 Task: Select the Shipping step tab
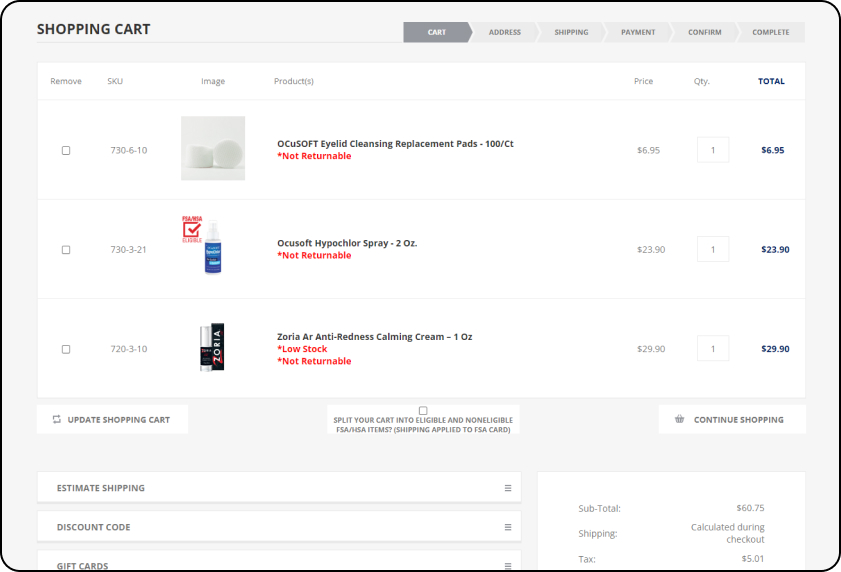(571, 32)
